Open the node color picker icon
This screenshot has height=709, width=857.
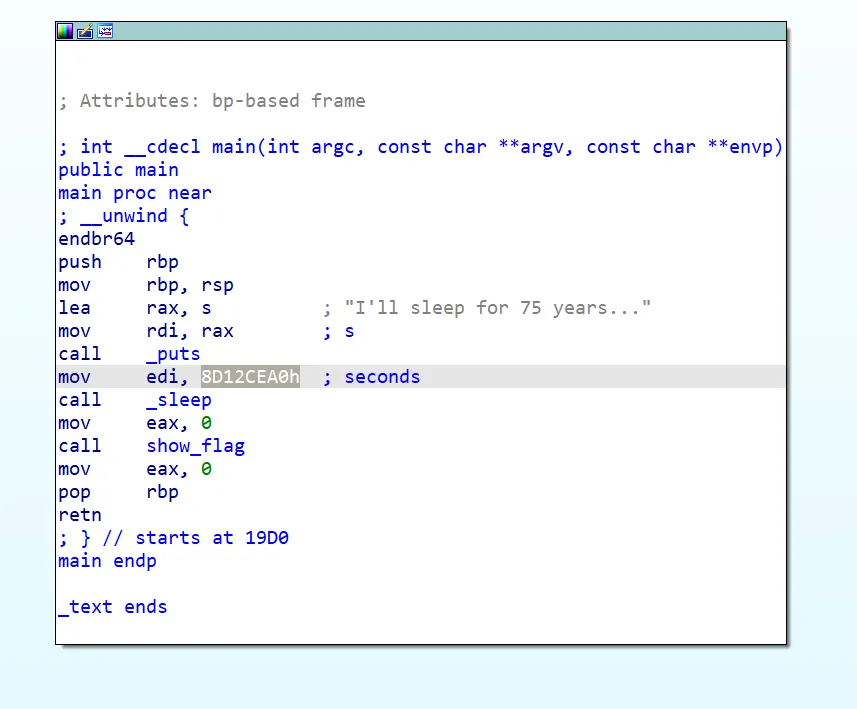pyautogui.click(x=65, y=31)
